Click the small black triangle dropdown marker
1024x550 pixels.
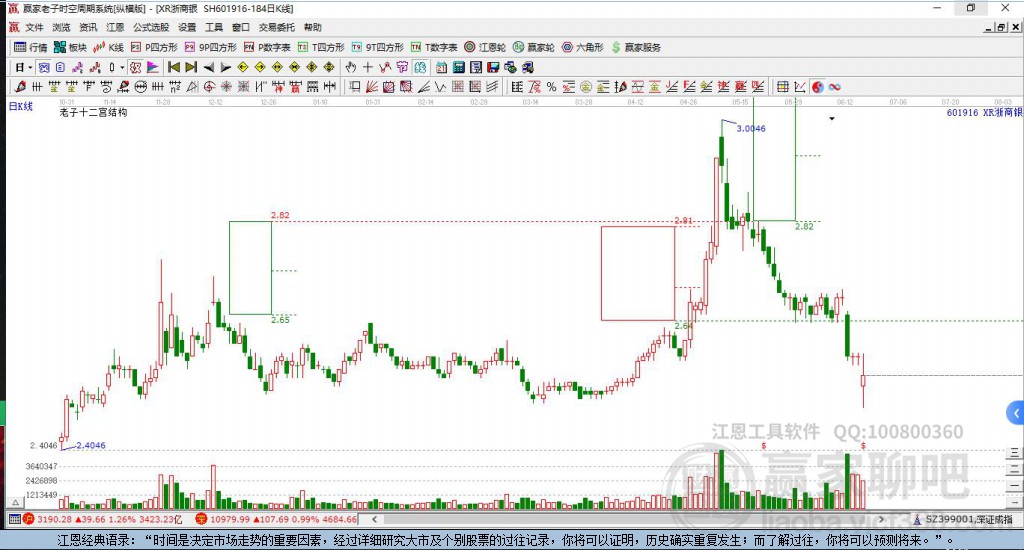[x=832, y=119]
